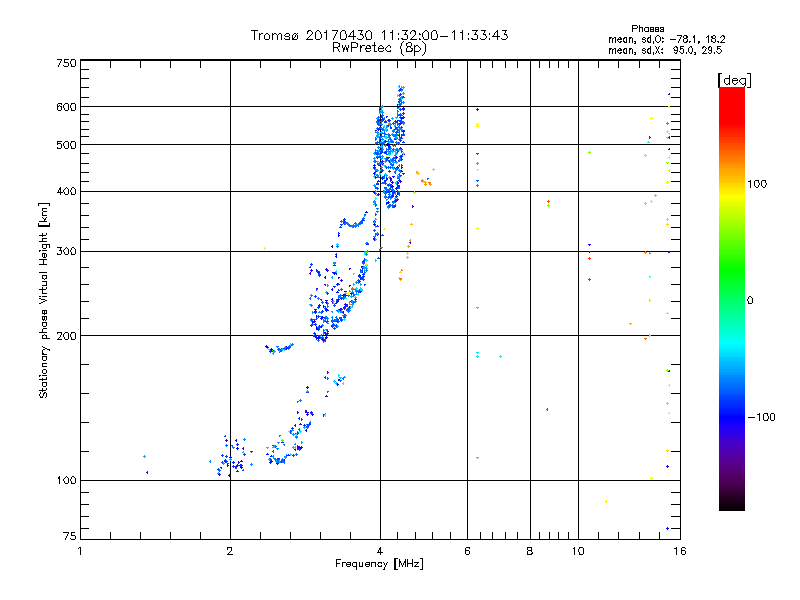Click the y-axis tick label '200'

point(66,336)
